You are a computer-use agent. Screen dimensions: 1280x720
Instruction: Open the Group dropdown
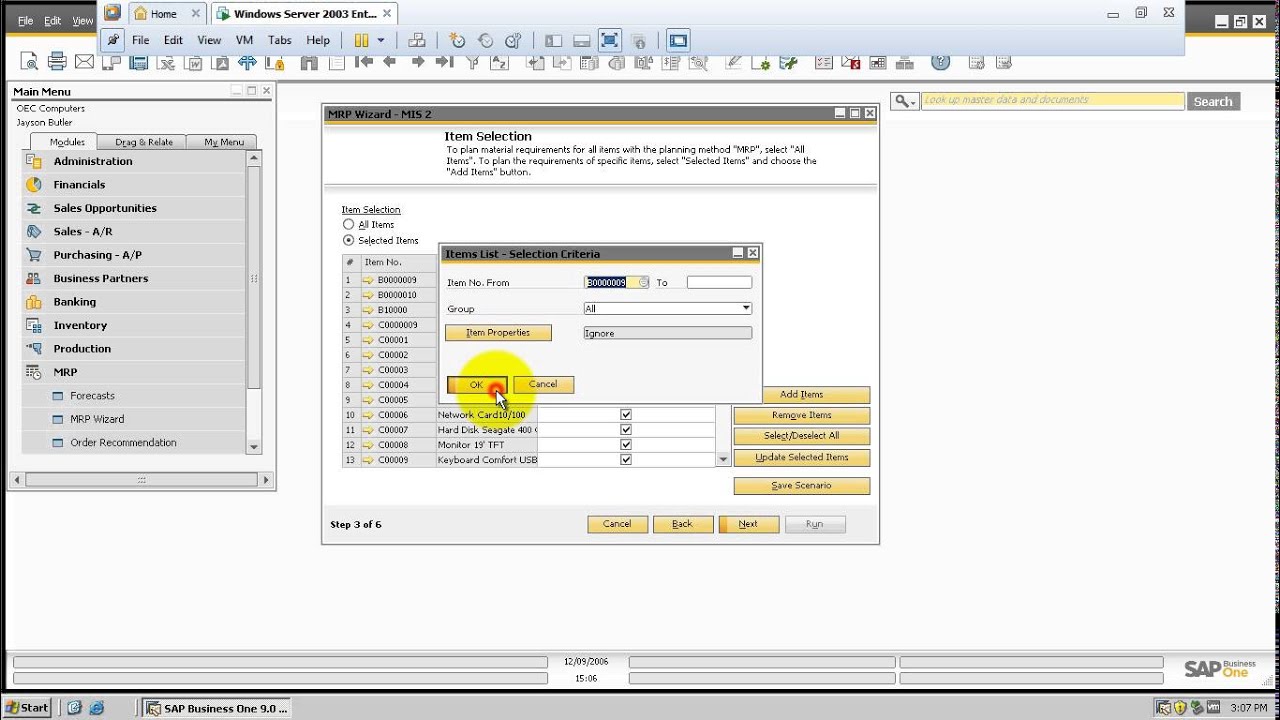click(x=746, y=309)
